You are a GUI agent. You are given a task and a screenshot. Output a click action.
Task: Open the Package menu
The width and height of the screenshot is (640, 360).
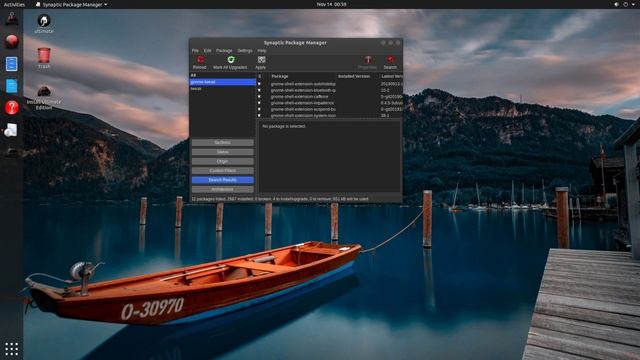pos(224,51)
